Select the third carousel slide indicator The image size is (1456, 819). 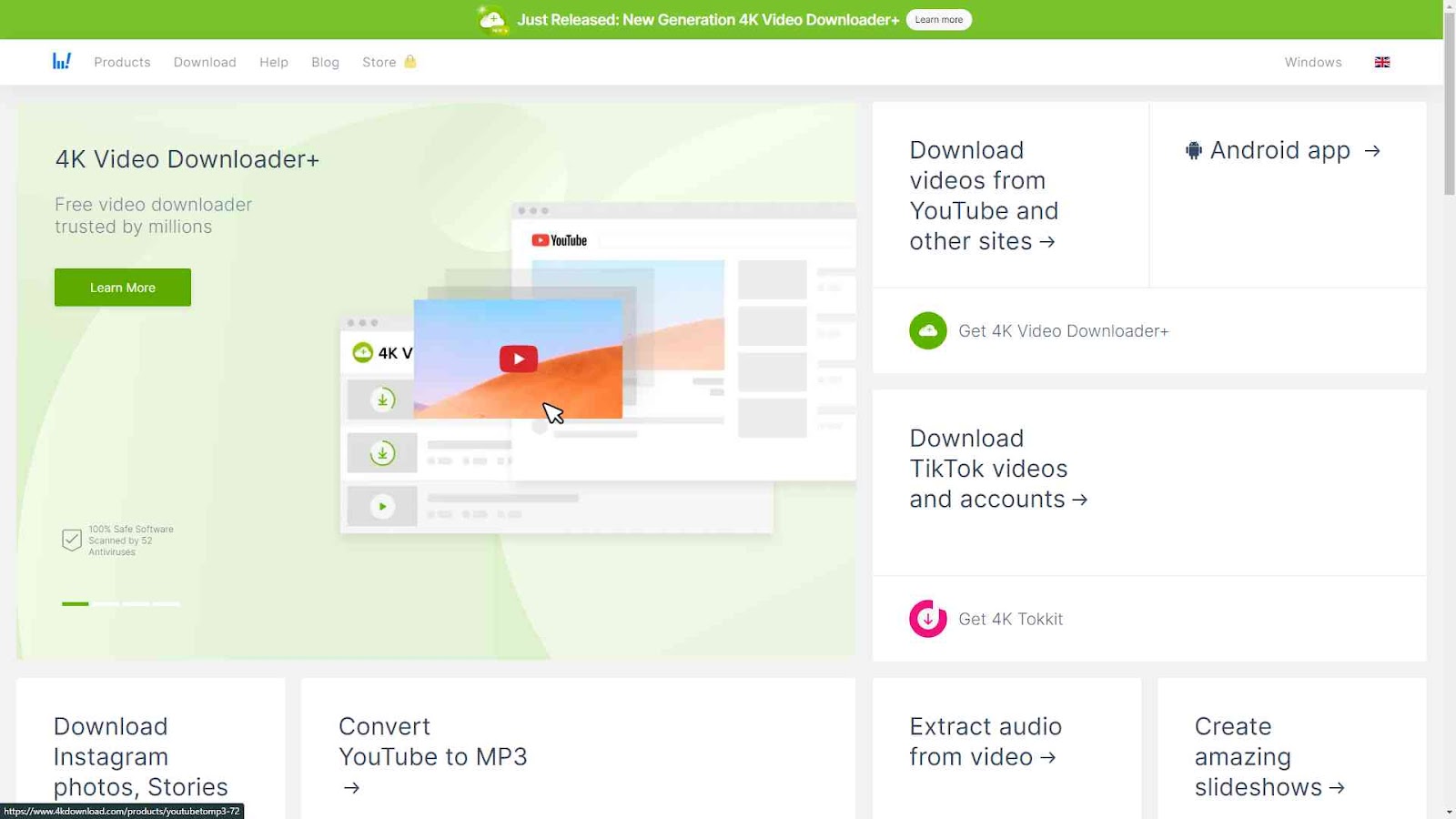pyautogui.click(x=136, y=604)
